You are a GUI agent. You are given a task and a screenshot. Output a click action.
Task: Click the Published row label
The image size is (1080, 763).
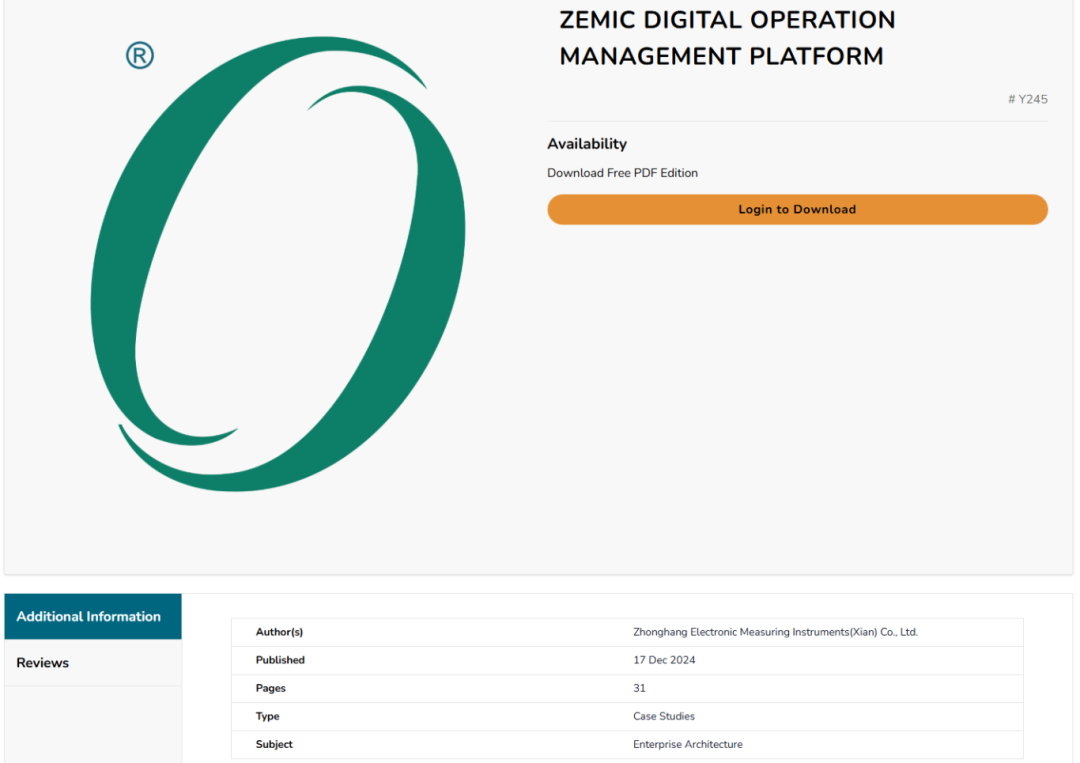[280, 660]
